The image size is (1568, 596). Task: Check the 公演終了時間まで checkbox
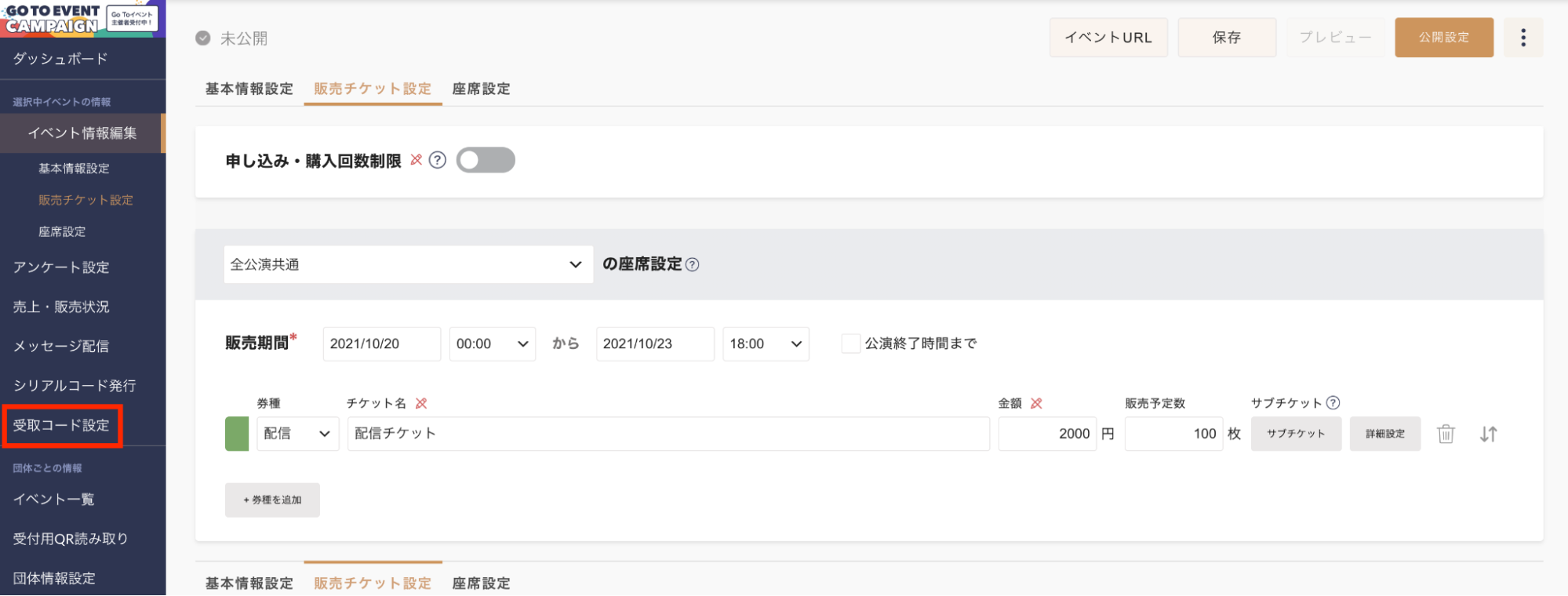pyautogui.click(x=850, y=343)
